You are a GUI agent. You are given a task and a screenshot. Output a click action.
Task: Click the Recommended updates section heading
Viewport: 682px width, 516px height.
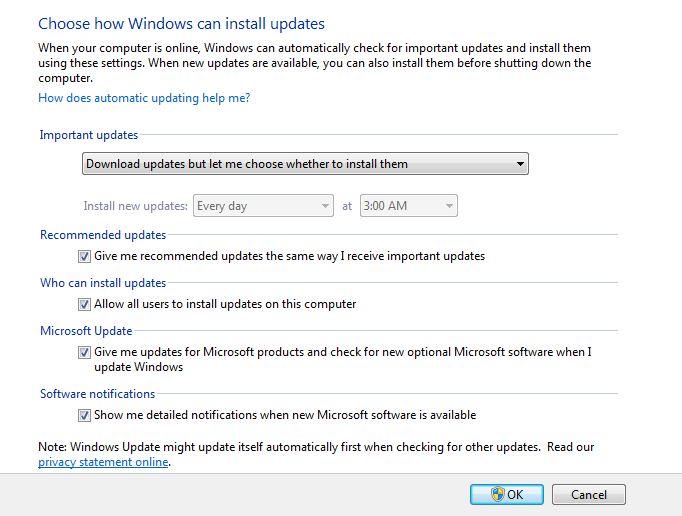pos(103,235)
